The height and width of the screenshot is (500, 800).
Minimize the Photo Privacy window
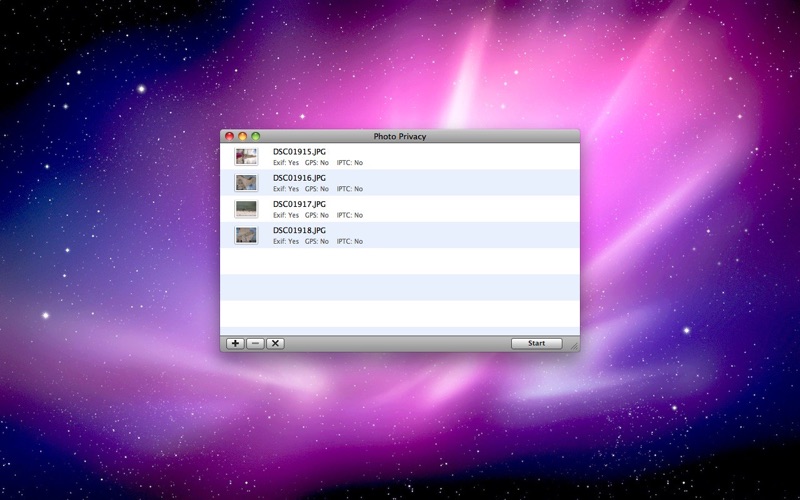coord(242,136)
